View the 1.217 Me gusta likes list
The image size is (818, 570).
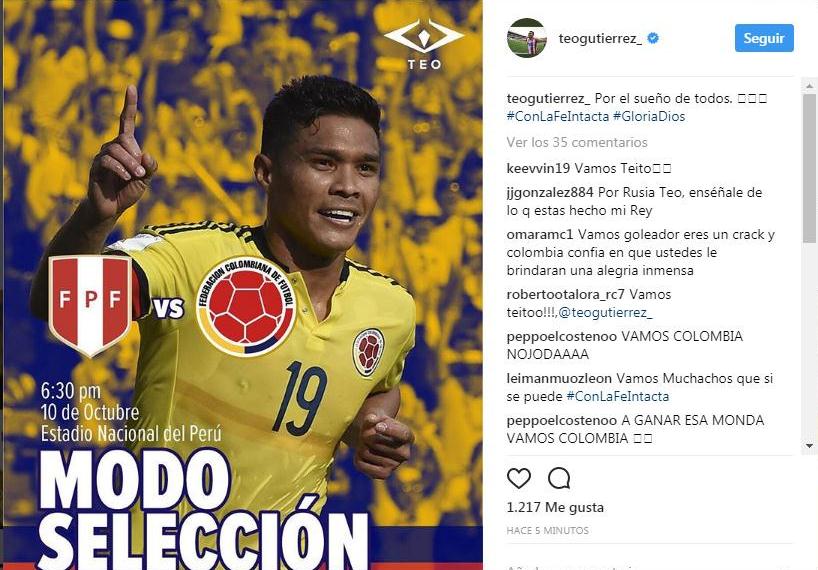[x=555, y=507]
